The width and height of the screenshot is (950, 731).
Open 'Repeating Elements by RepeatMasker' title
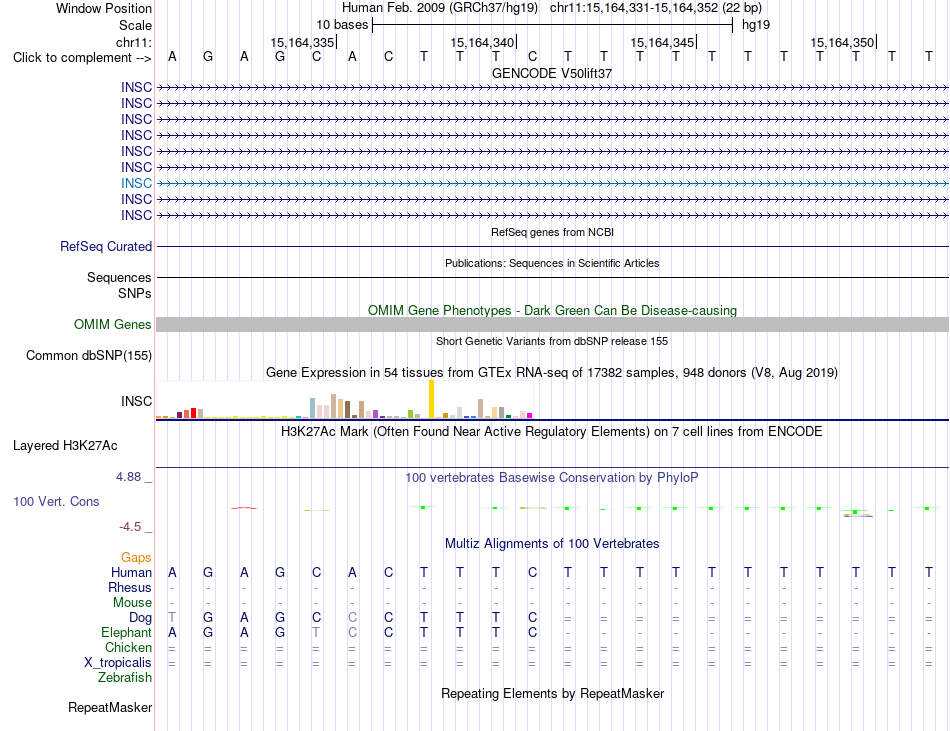pos(552,693)
